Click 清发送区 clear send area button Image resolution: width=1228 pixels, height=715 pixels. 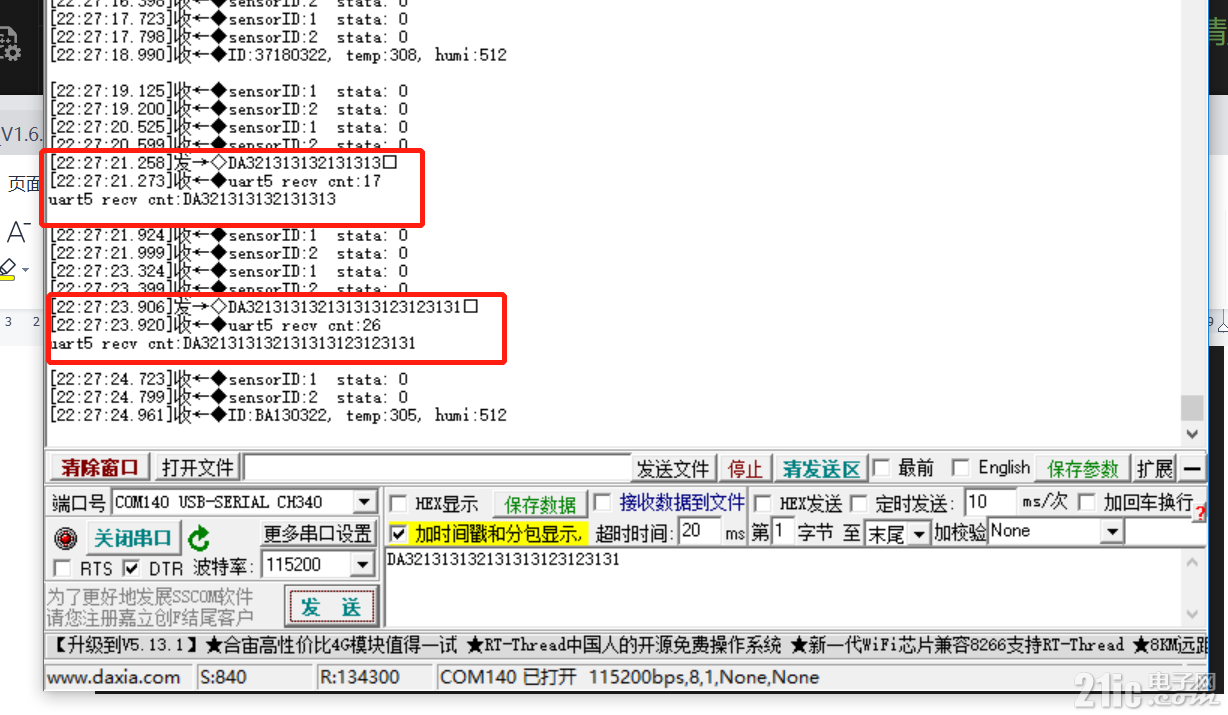(x=821, y=469)
